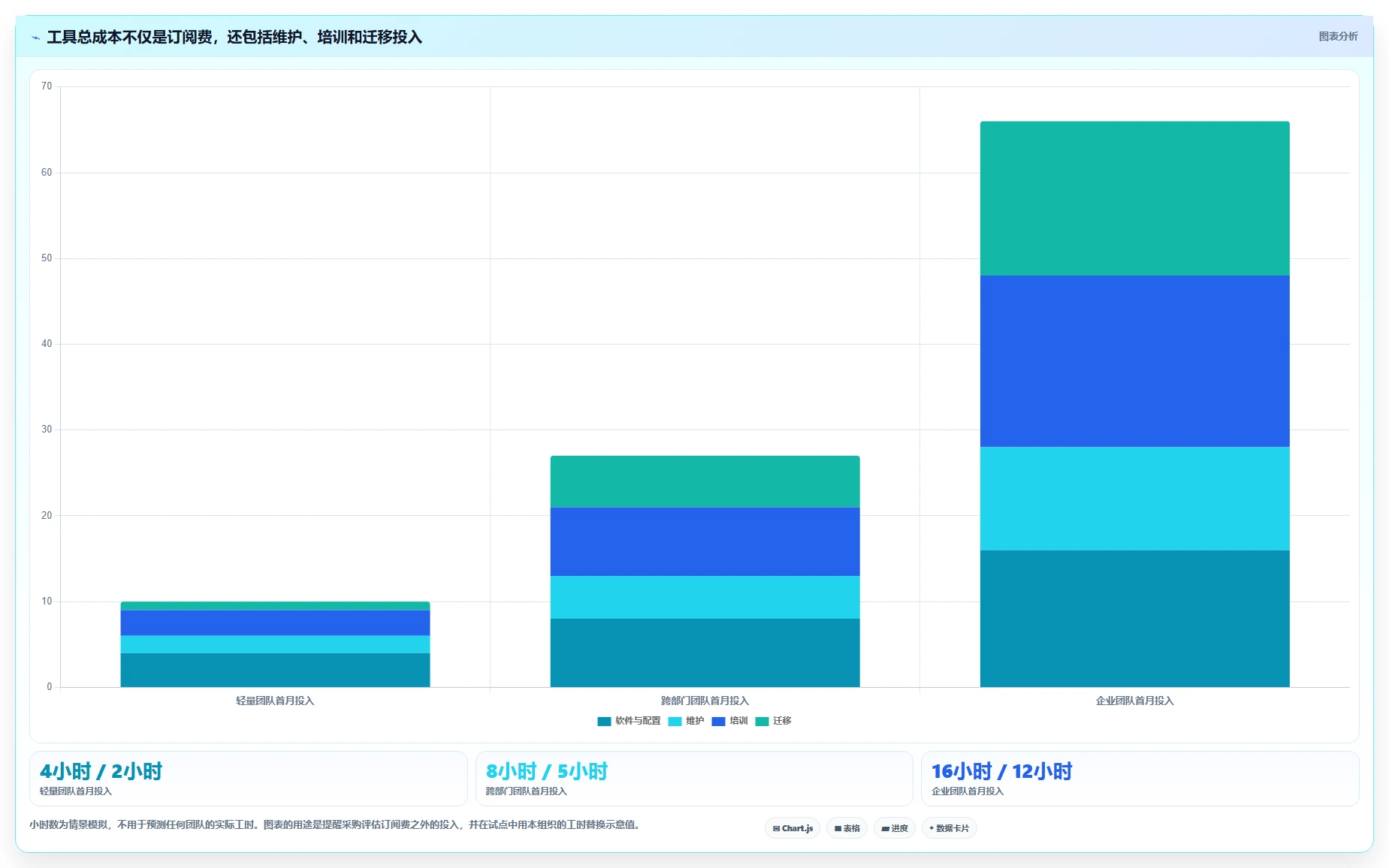Click 轻量团队首月投入 caption under 4小时 card
Image resolution: width=1389 pixels, height=868 pixels.
click(x=76, y=791)
